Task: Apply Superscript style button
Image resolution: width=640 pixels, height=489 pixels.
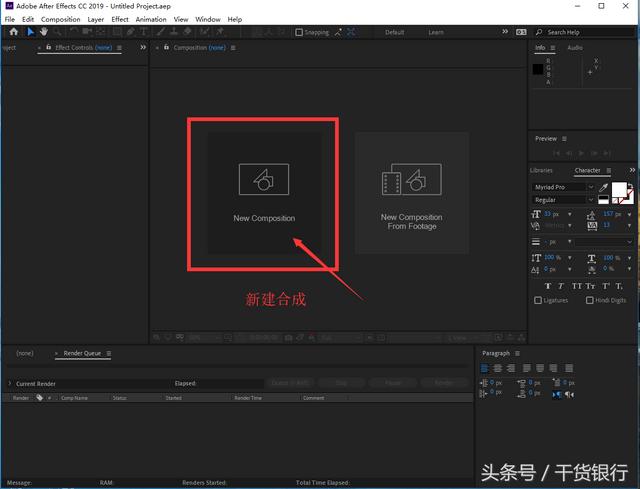Action: tap(606, 286)
